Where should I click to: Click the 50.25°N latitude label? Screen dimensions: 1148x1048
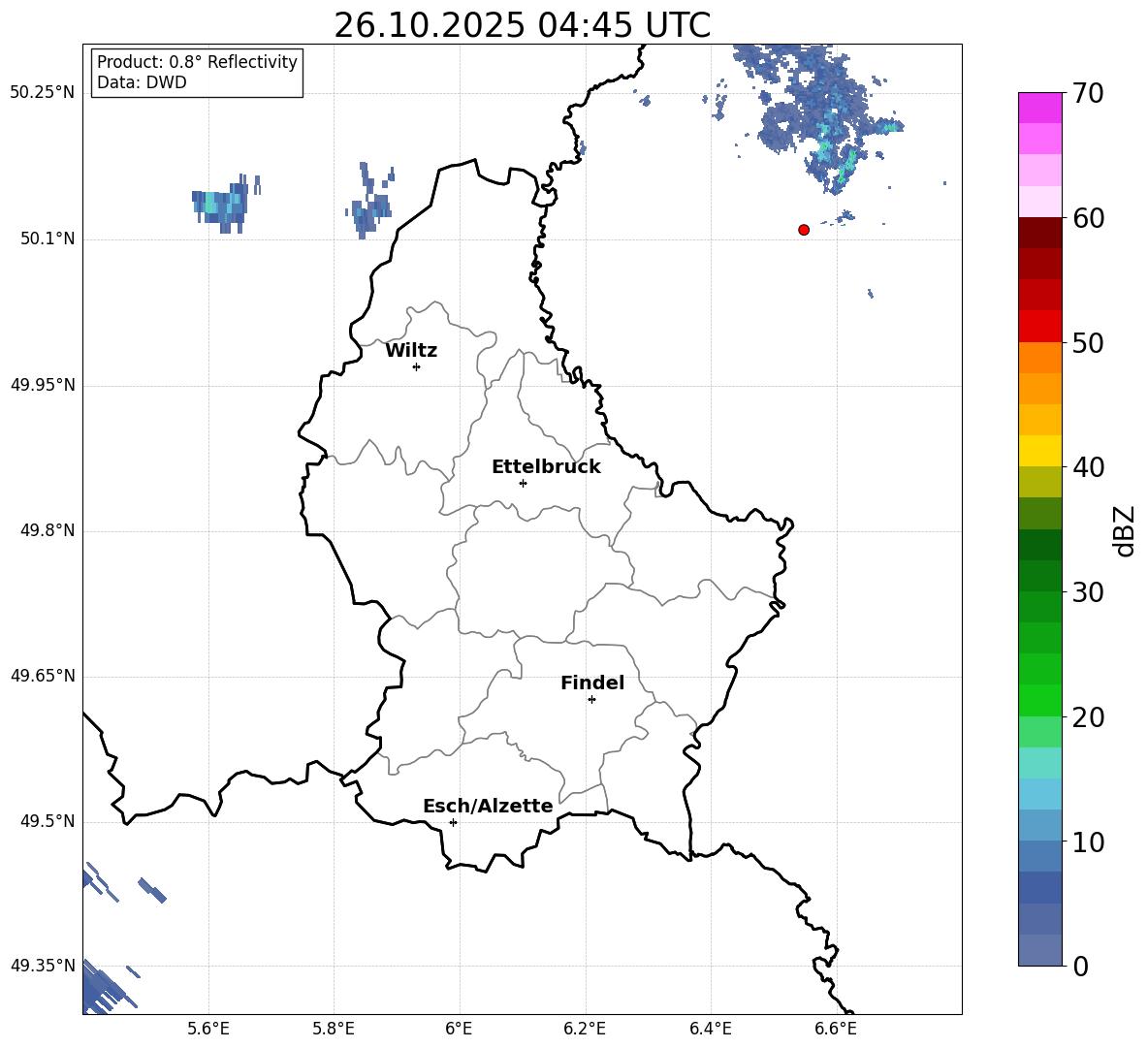point(43,93)
